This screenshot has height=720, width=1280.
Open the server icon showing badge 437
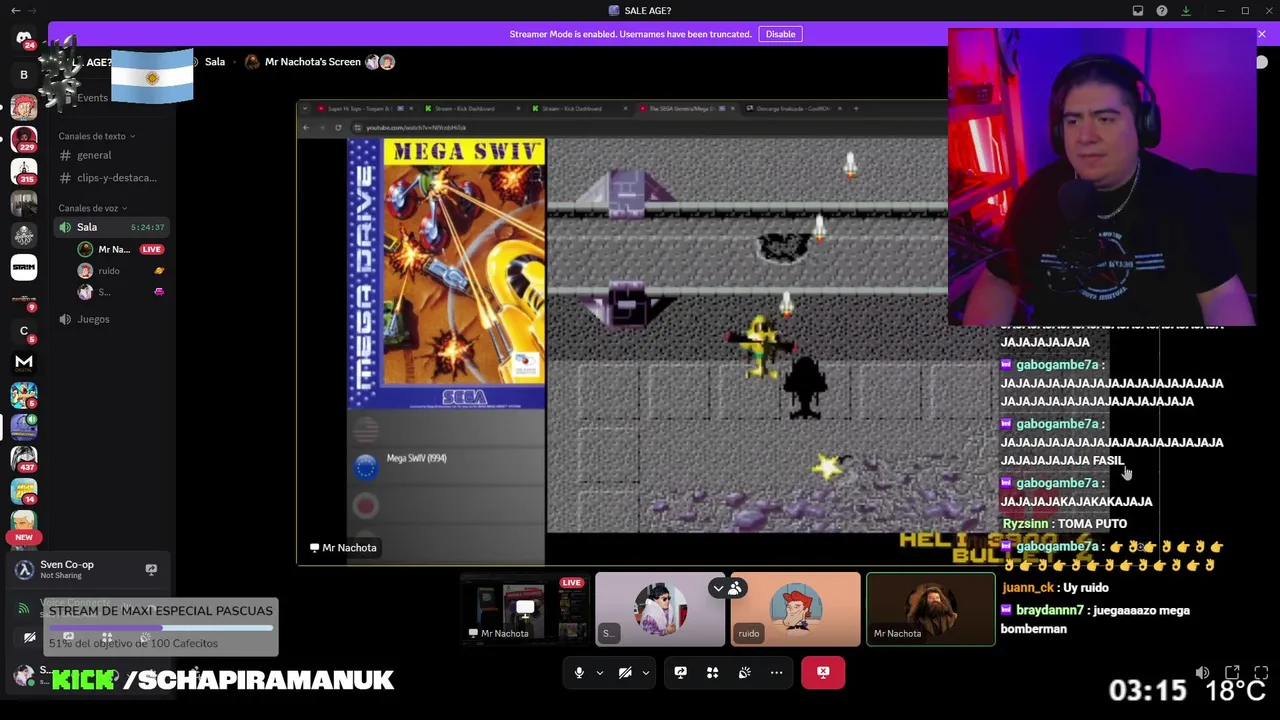coord(24,458)
